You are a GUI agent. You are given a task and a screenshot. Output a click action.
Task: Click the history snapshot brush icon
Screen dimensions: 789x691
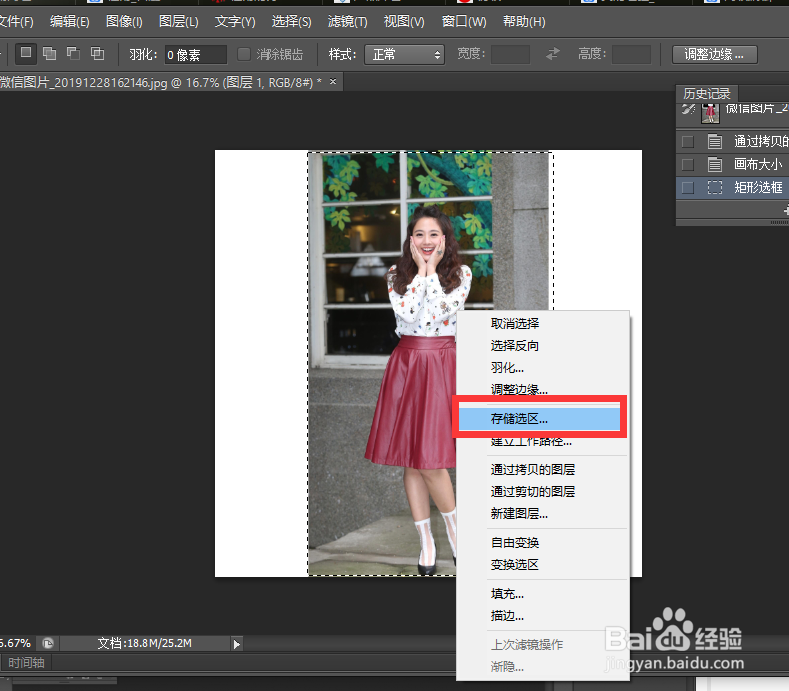click(x=688, y=109)
